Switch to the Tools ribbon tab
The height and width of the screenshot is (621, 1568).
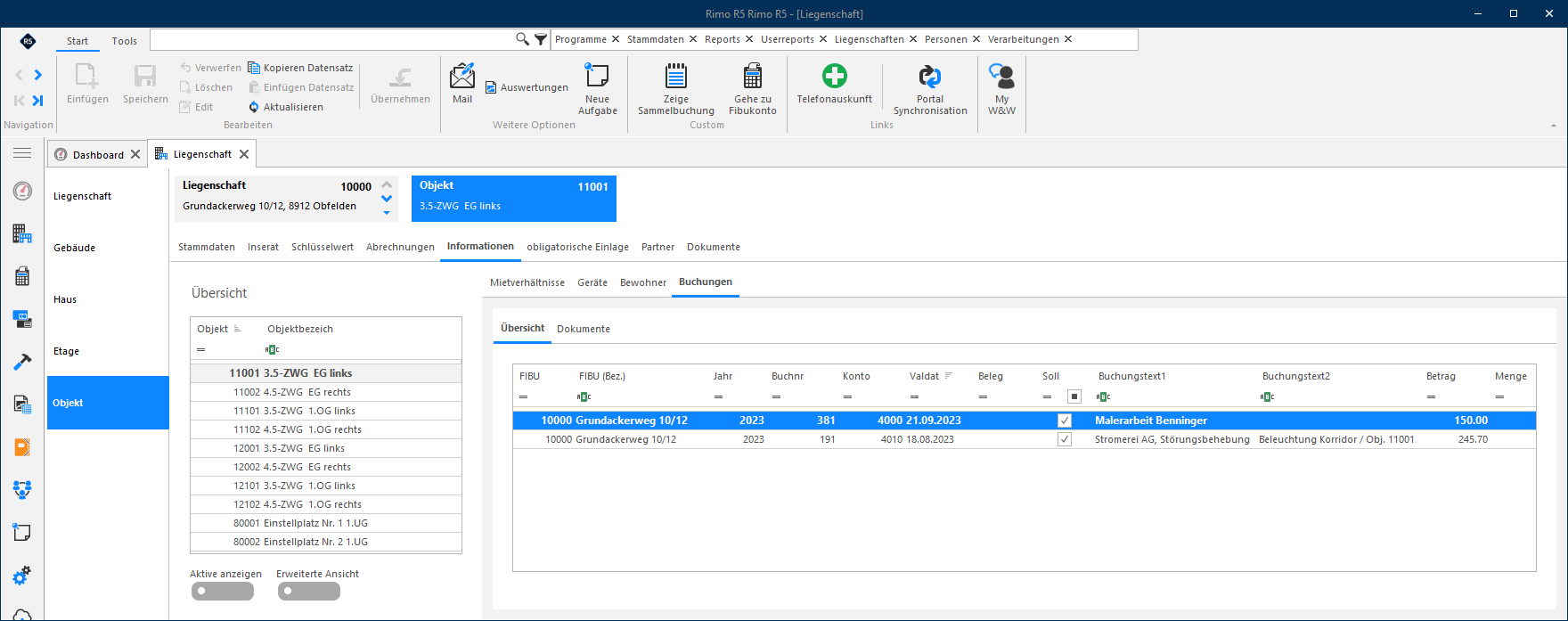coord(125,41)
